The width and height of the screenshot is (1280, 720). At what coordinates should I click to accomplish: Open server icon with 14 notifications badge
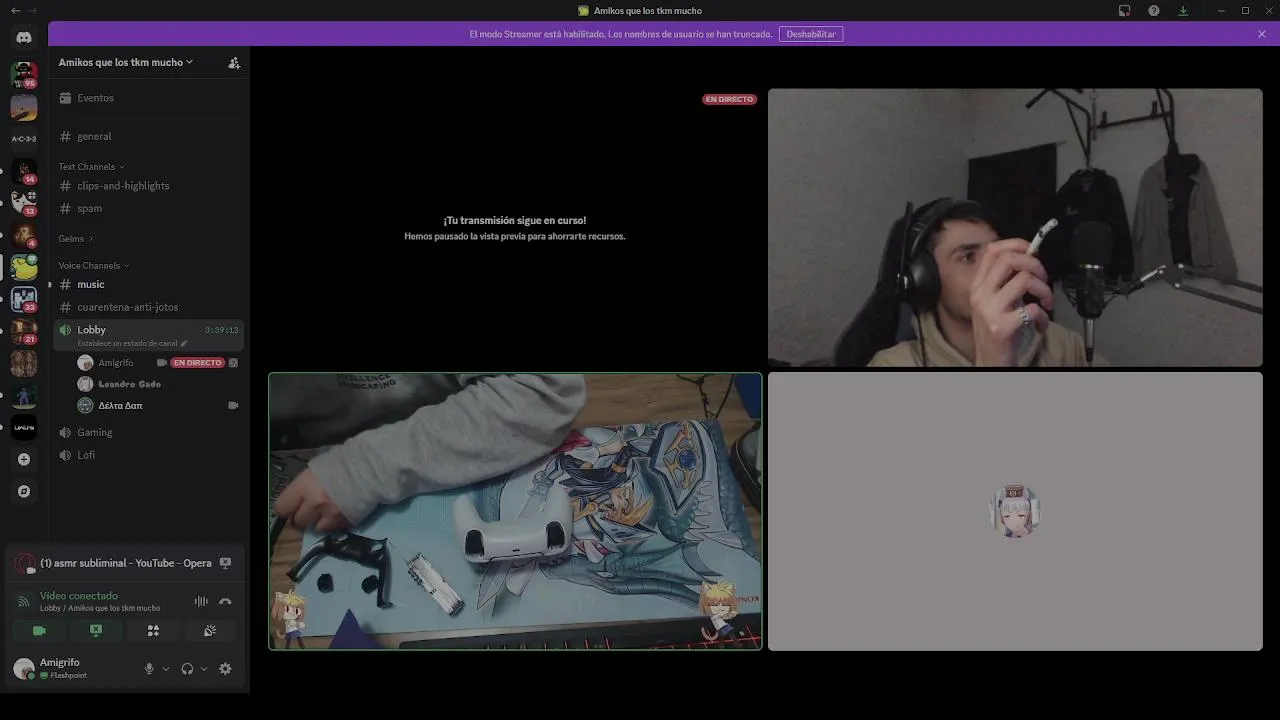24,171
